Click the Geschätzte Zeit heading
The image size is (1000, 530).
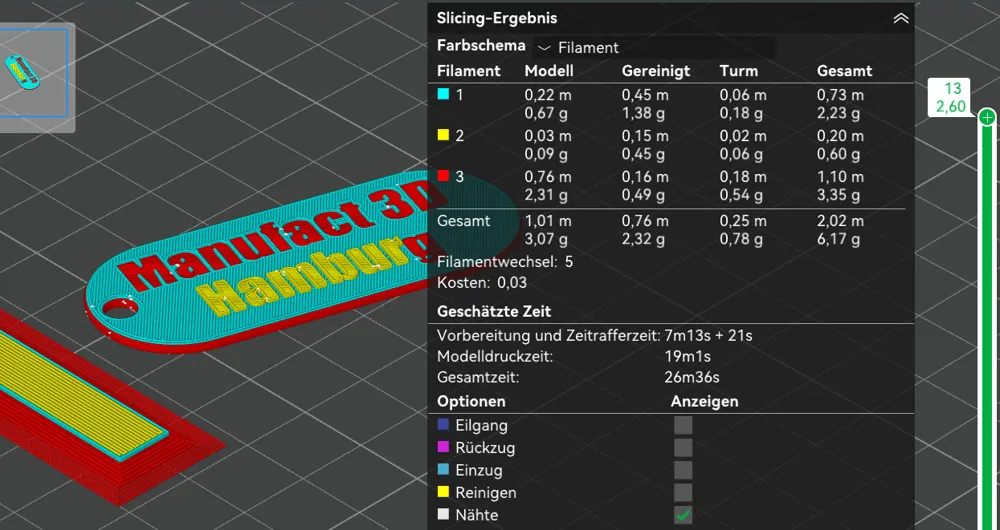click(494, 312)
